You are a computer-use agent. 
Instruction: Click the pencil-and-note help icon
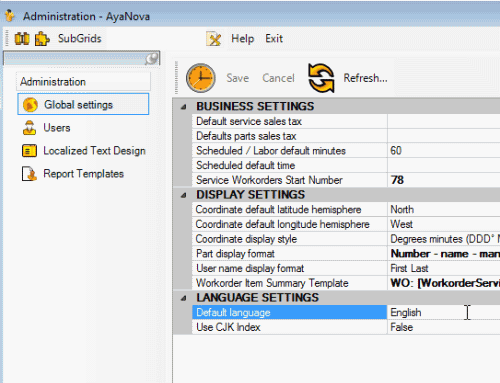point(214,39)
